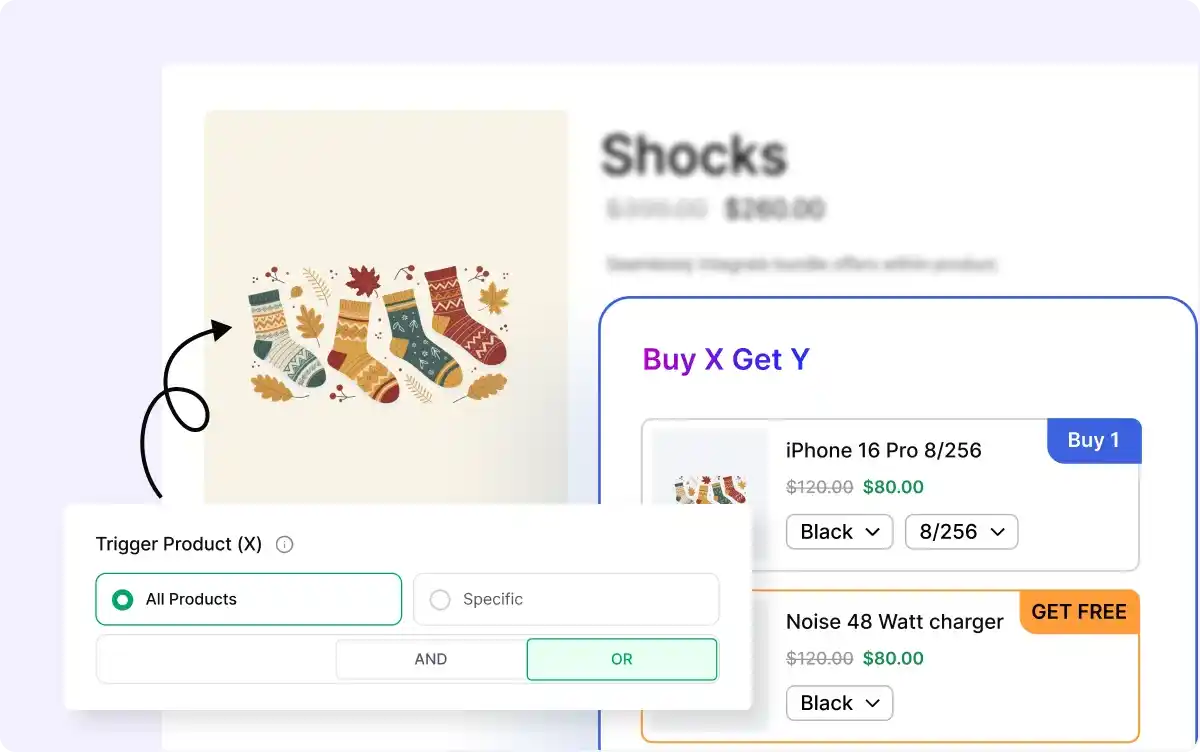Screen dimensions: 1200x752
Task: Switch the condition toggle to AND
Action: (431, 660)
